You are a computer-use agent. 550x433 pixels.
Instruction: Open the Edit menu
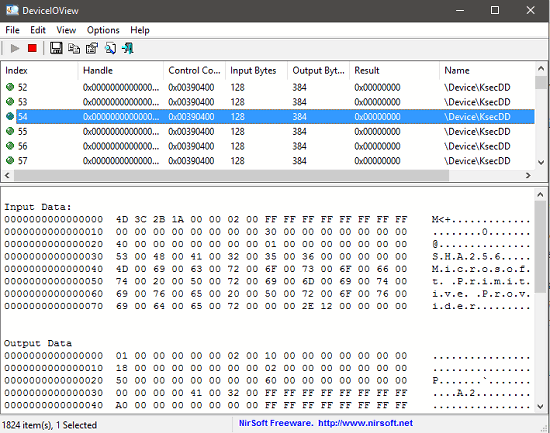38,30
